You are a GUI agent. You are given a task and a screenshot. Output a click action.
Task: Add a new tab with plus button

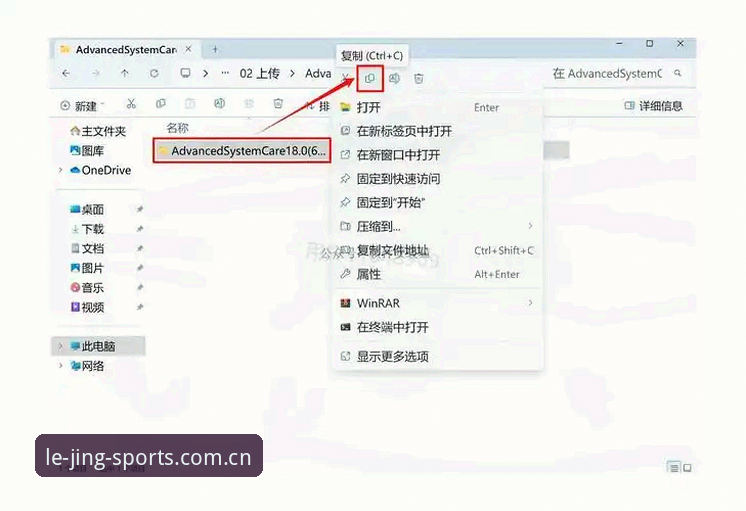click(215, 49)
